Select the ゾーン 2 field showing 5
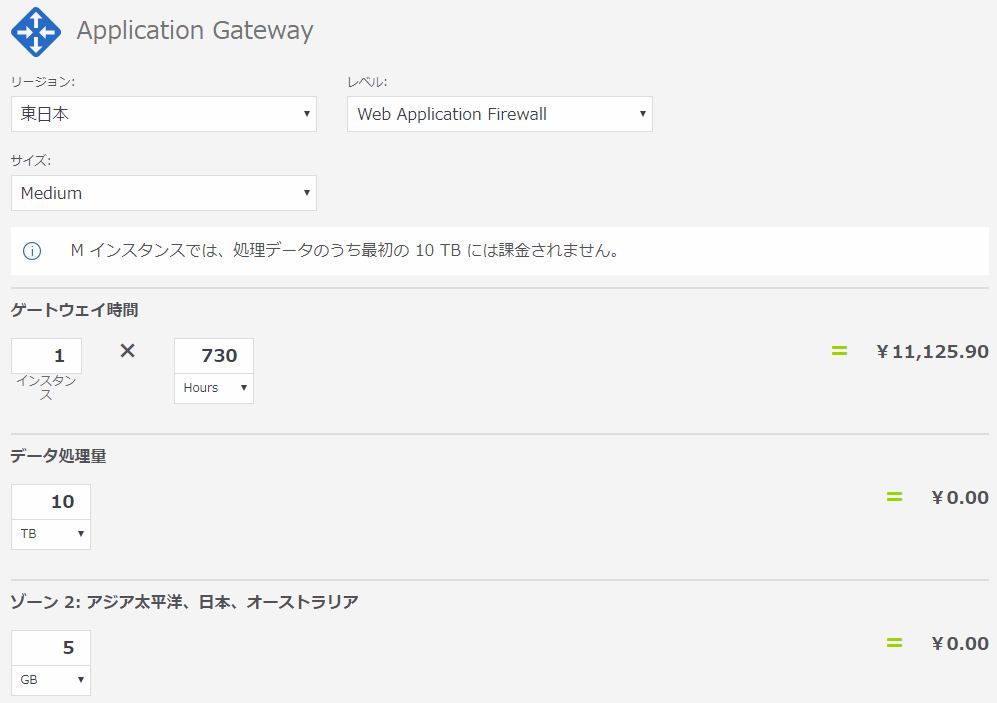Screen dimensions: 997x703 (x=50, y=647)
